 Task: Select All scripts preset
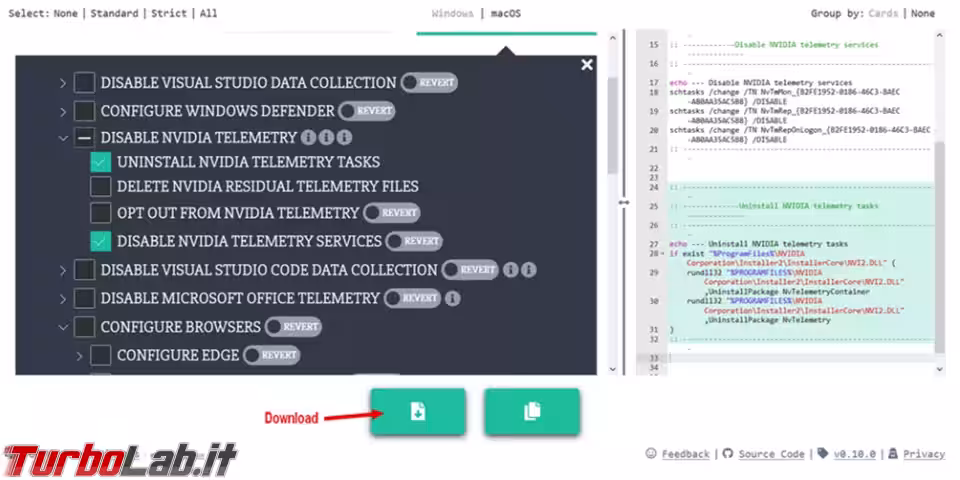tap(208, 13)
